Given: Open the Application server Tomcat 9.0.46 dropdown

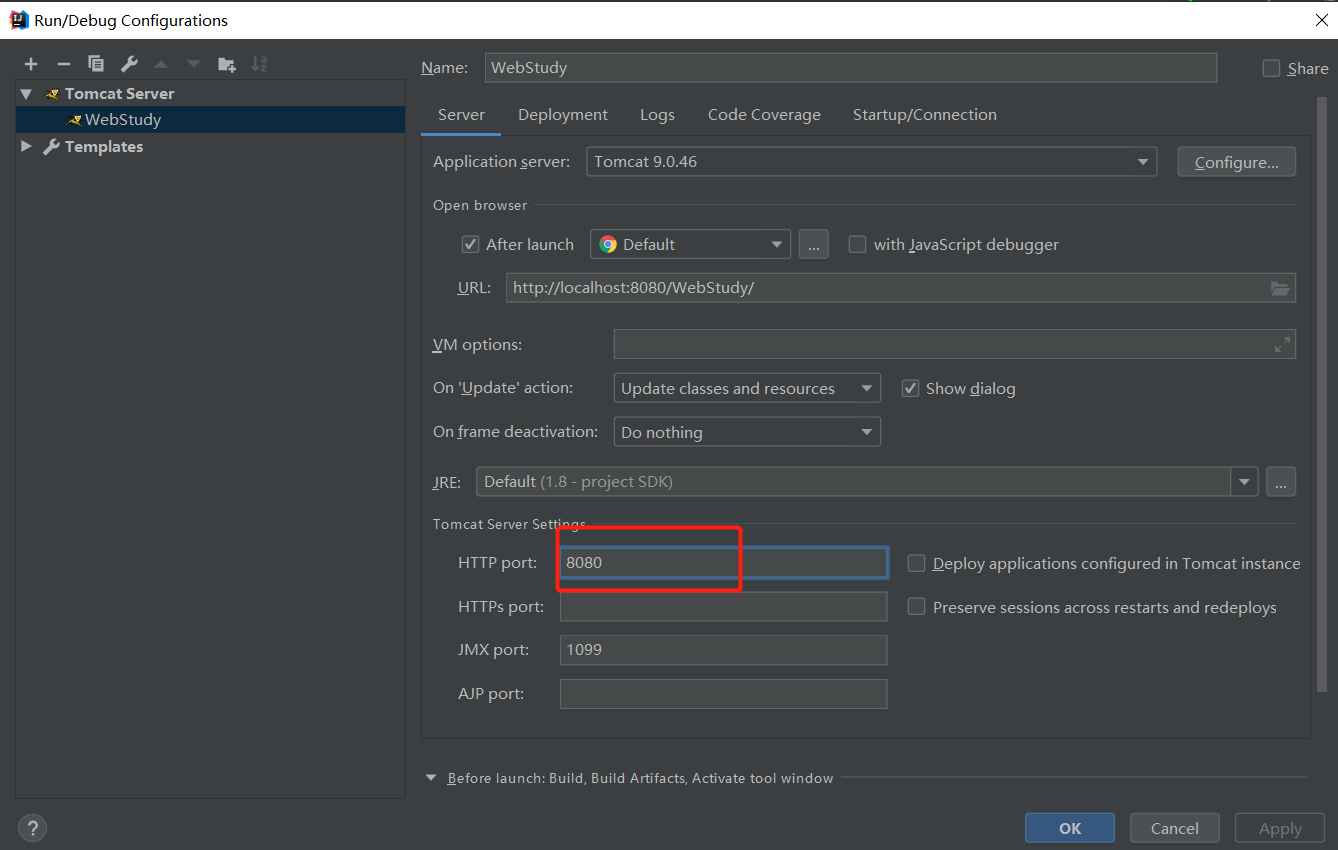Looking at the screenshot, I should coord(871,161).
